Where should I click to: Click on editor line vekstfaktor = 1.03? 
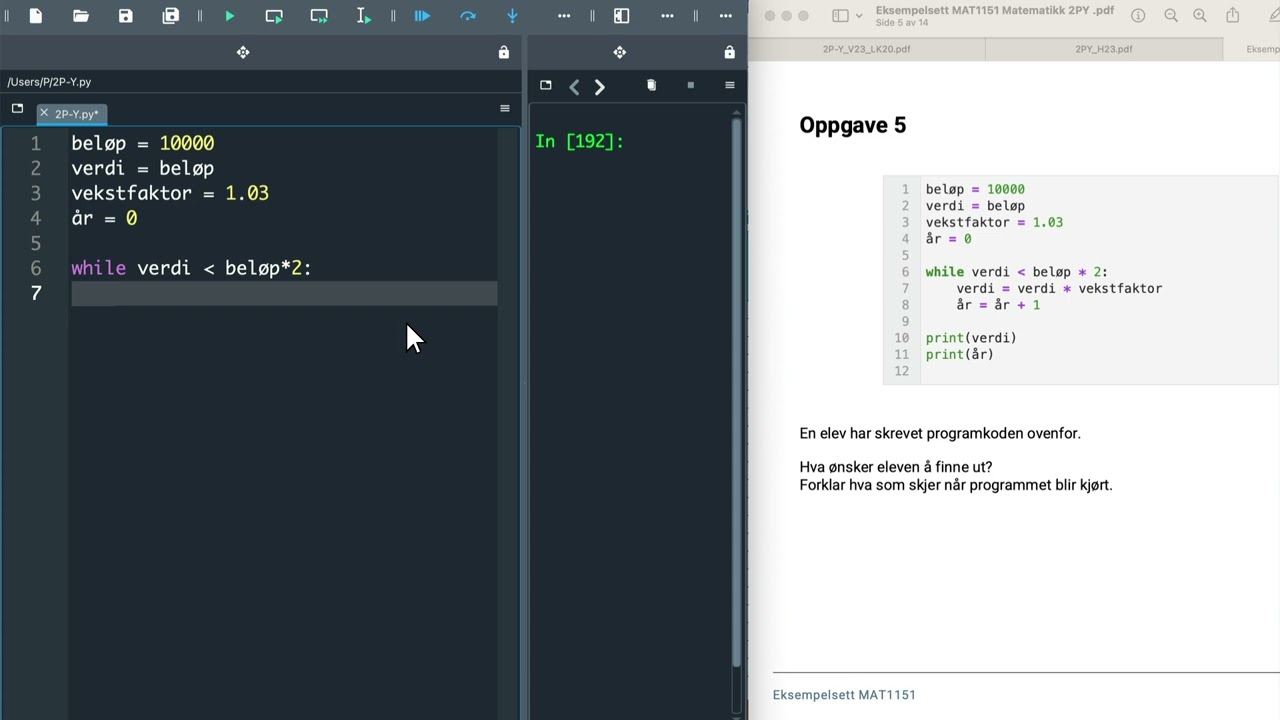click(x=170, y=193)
